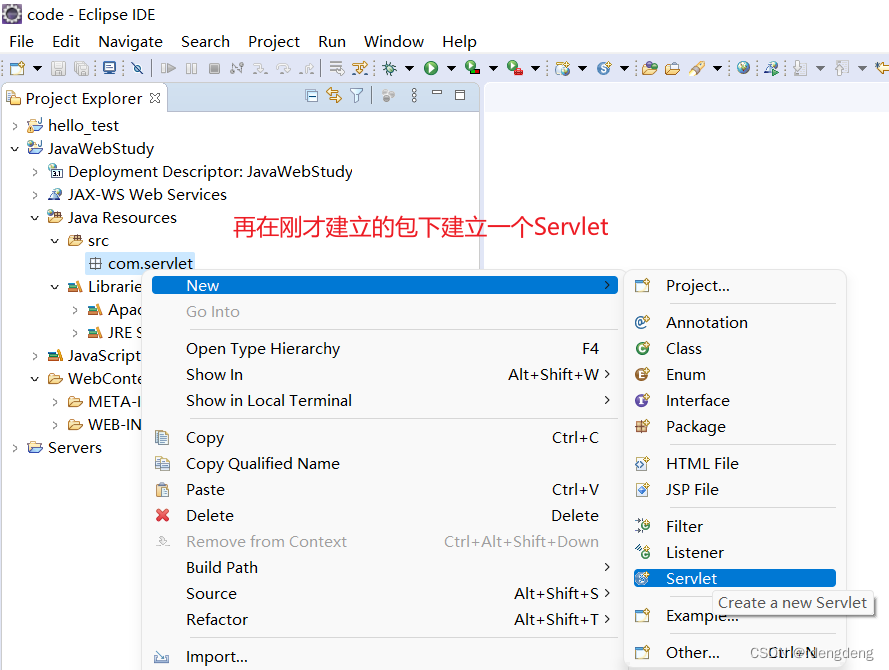Image resolution: width=889 pixels, height=670 pixels.
Task: Choose Paste from context menu
Action: pos(385,490)
